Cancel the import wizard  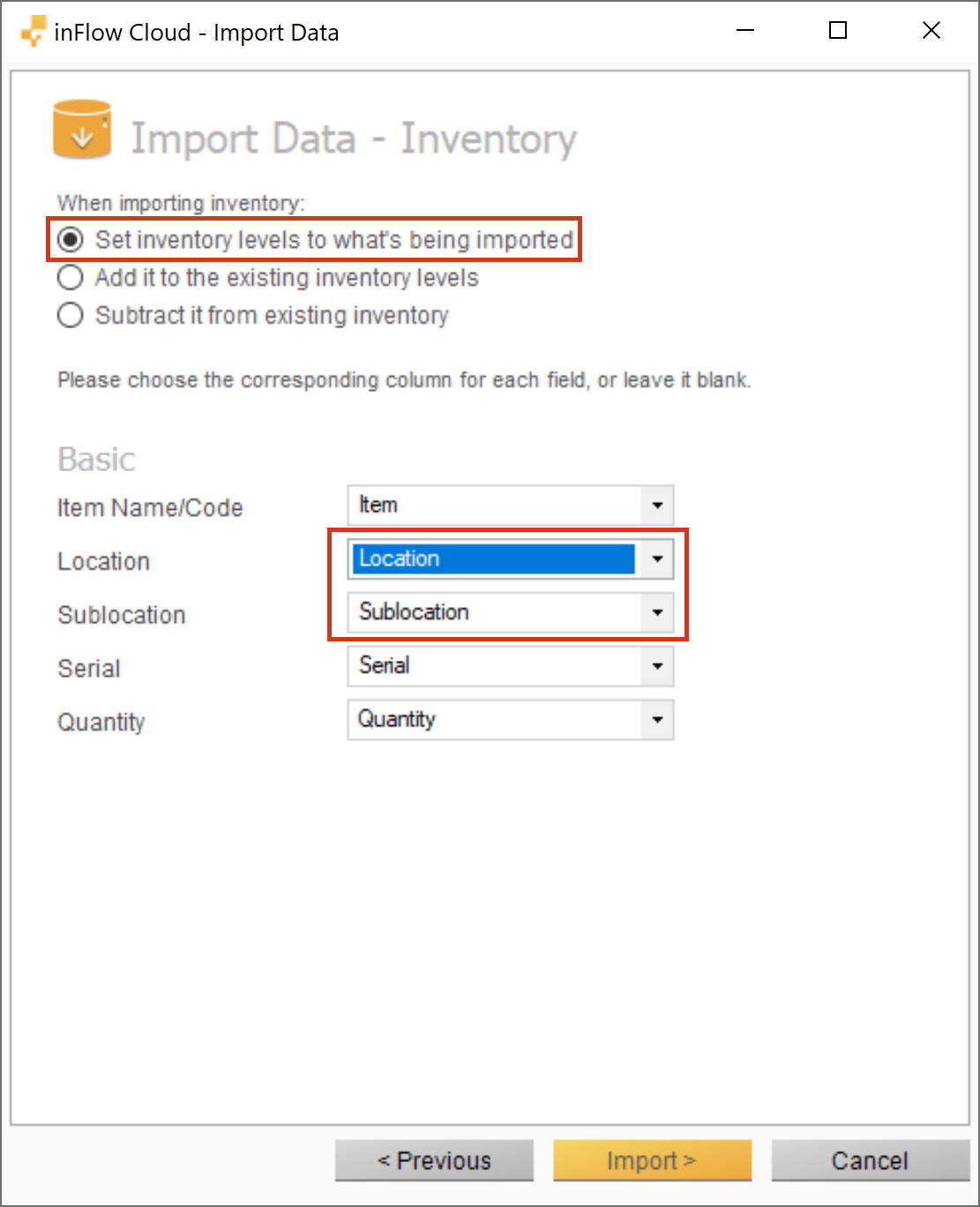[x=870, y=1160]
